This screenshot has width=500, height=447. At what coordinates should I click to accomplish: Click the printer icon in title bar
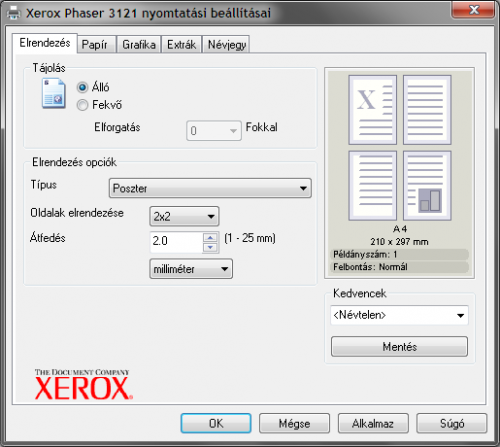pyautogui.click(x=13, y=13)
